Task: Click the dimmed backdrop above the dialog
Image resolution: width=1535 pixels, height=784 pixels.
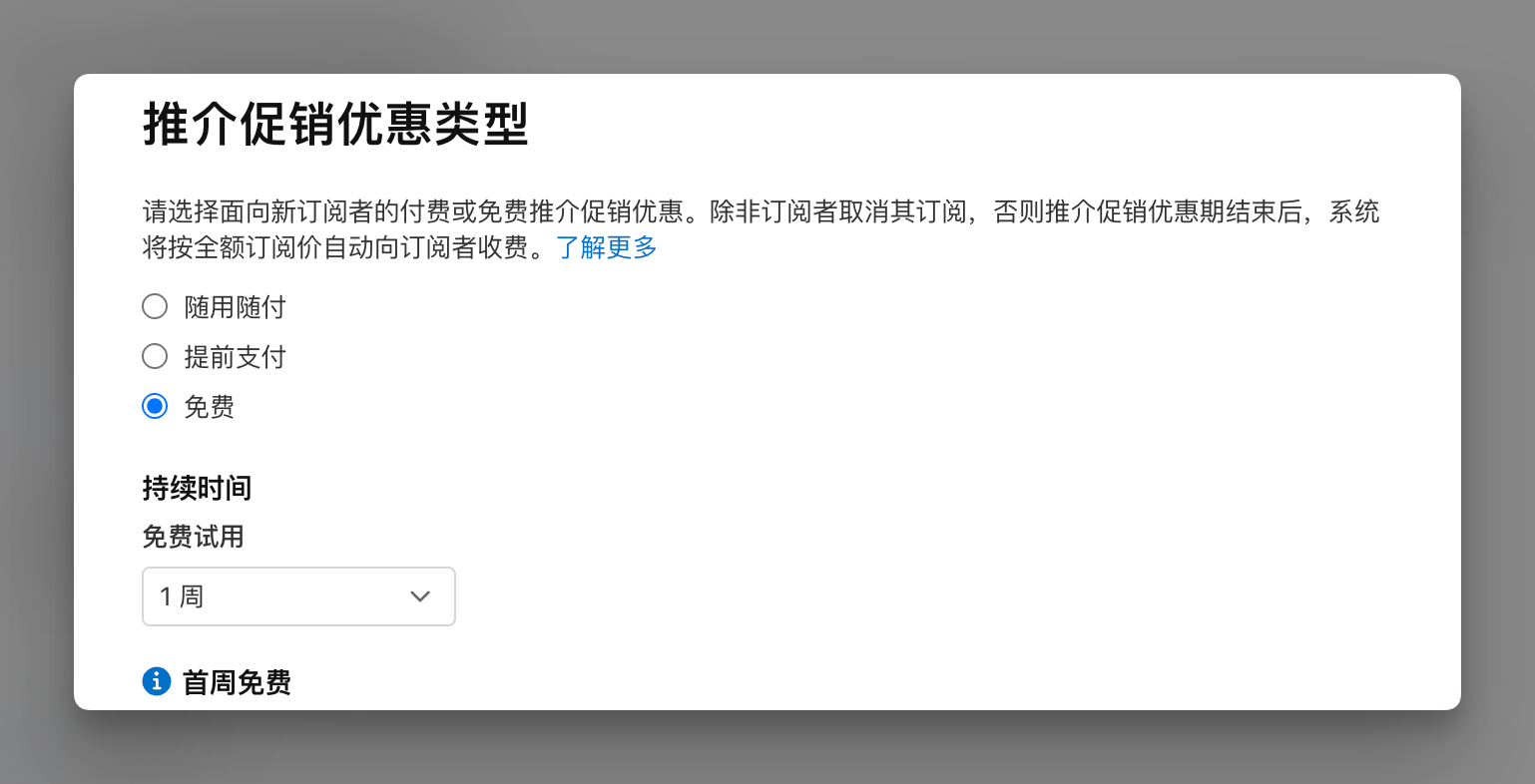Action: click(767, 35)
